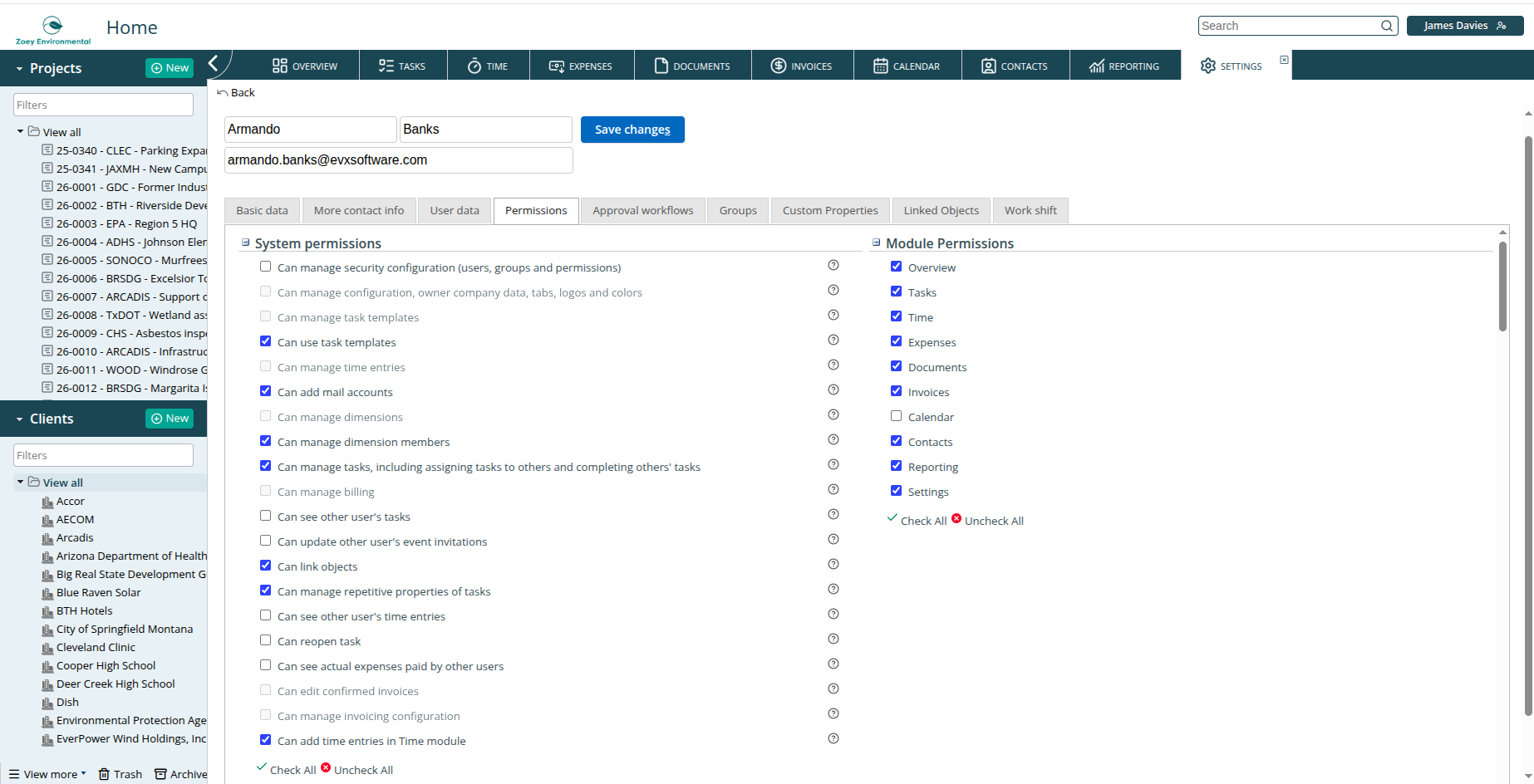
Task: Open the View more dropdown
Action: point(47,774)
